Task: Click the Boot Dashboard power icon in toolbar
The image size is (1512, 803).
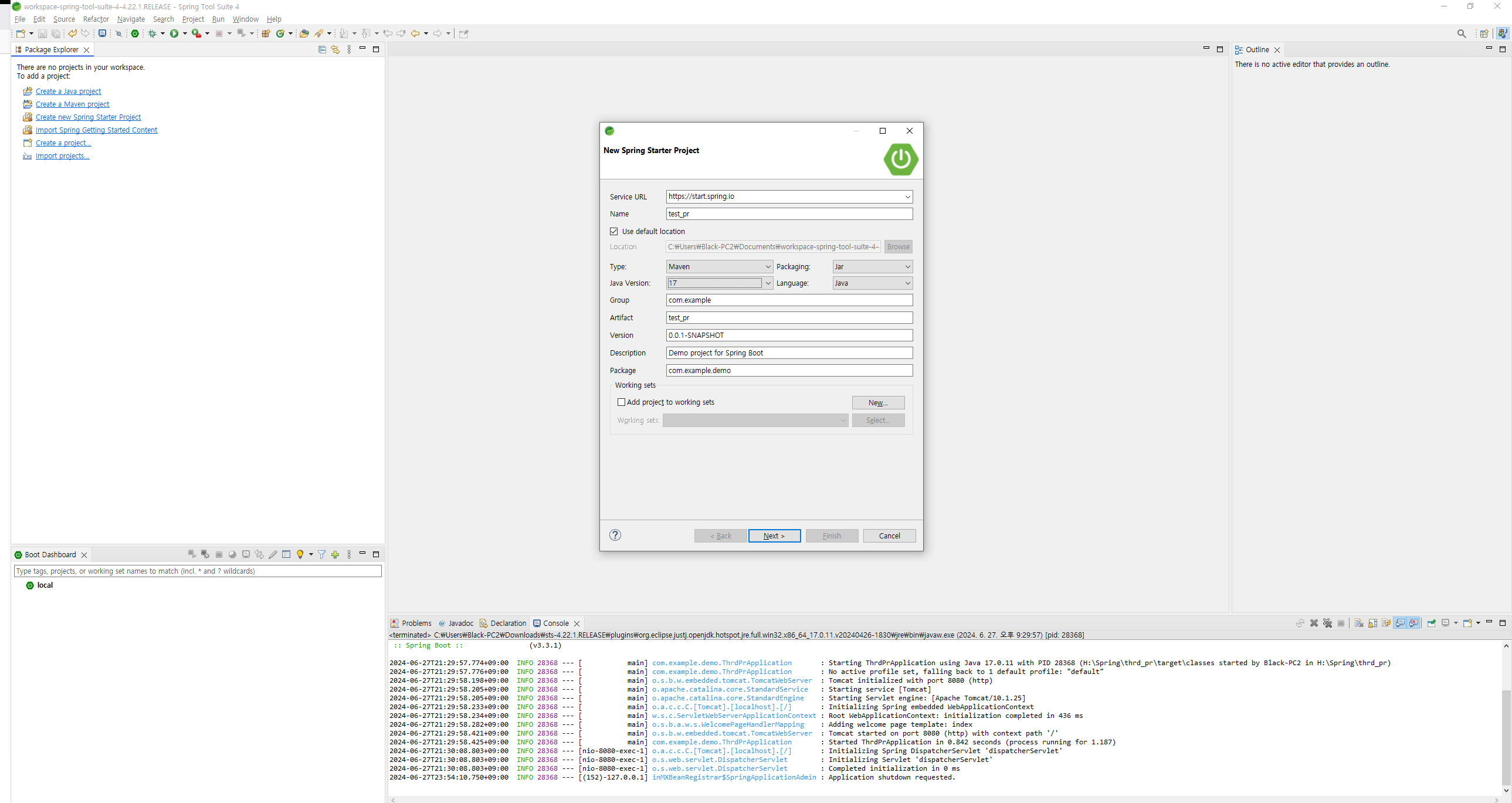Action: click(135, 33)
